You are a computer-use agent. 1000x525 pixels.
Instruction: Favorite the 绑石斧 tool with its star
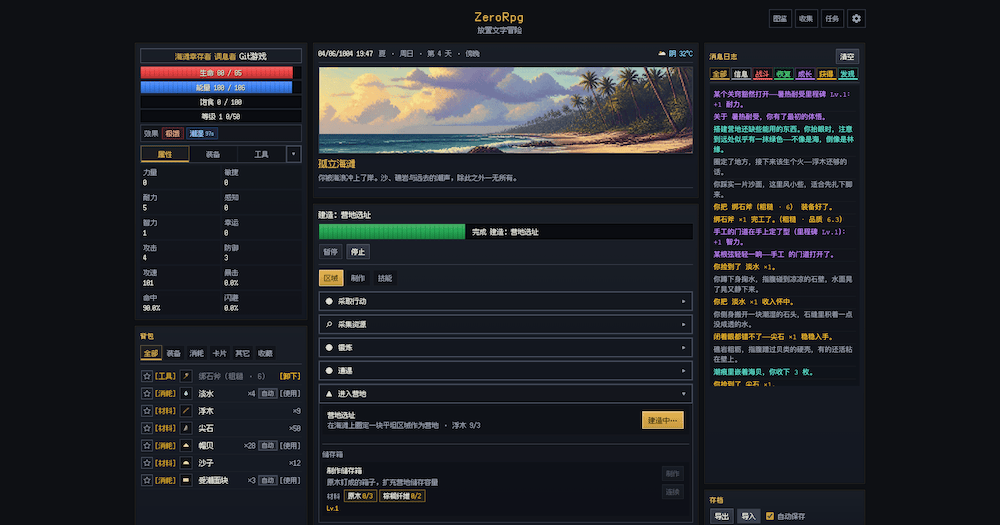pyautogui.click(x=147, y=376)
